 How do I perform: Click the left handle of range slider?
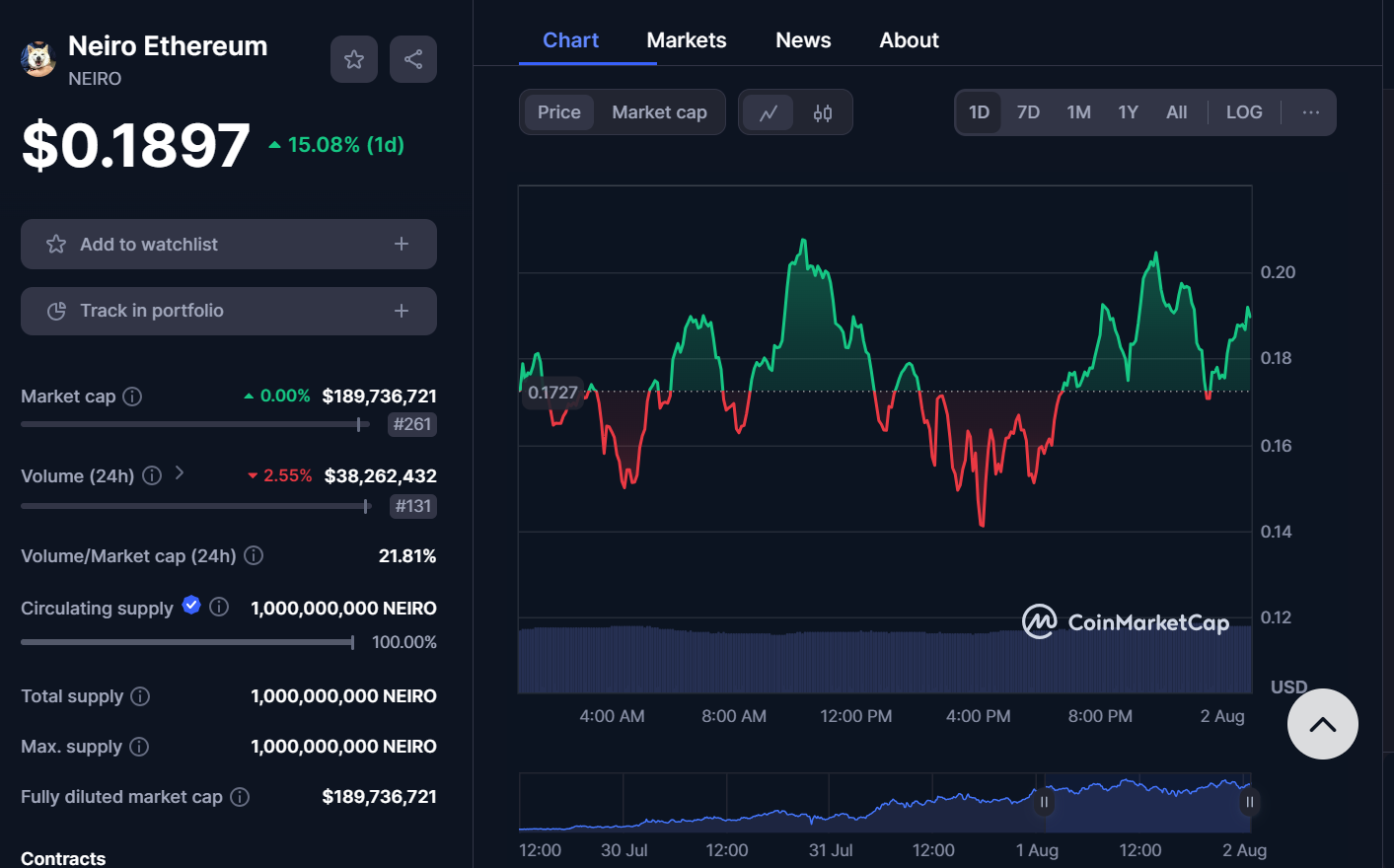pos(1044,802)
